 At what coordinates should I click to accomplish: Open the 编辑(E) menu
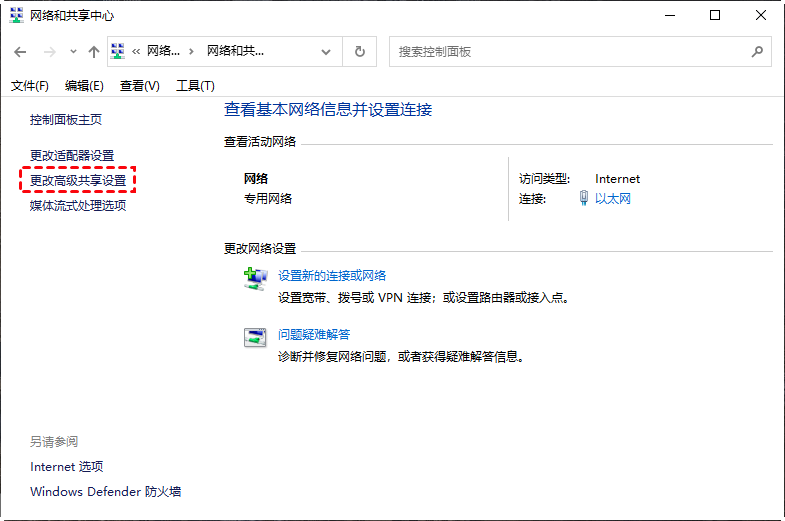[84, 86]
